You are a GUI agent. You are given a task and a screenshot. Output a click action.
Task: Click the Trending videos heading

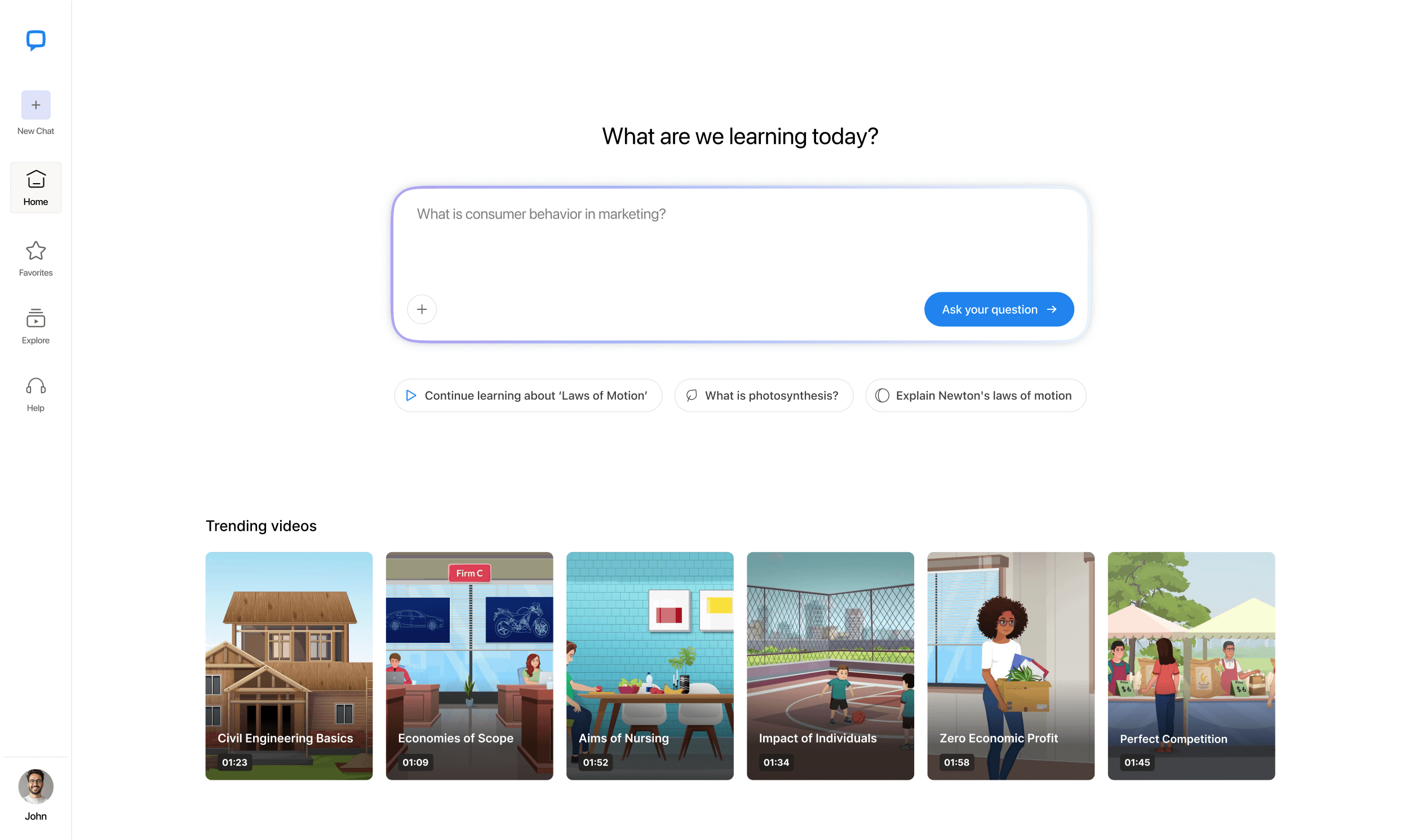[261, 526]
